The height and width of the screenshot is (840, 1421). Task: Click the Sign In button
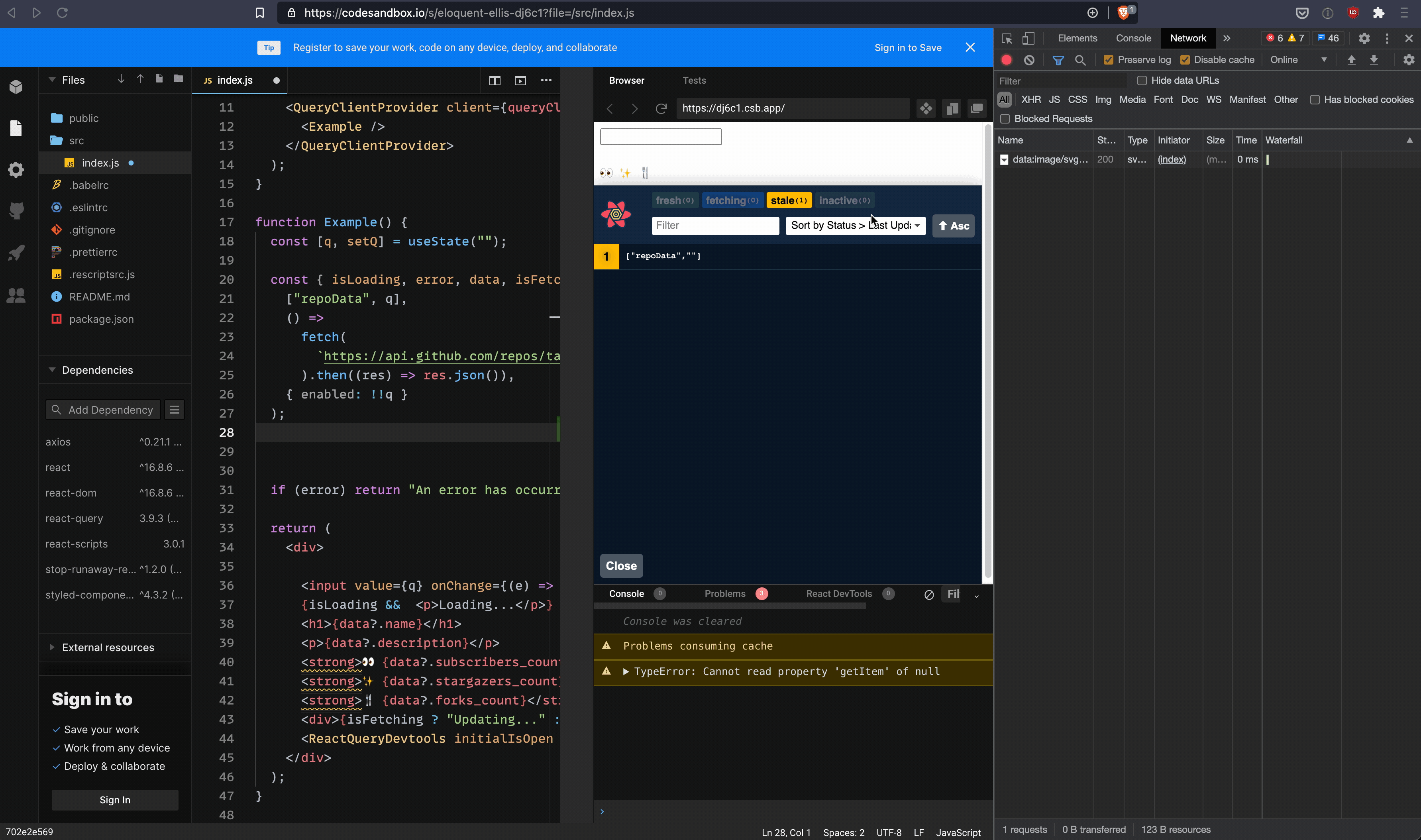click(115, 799)
